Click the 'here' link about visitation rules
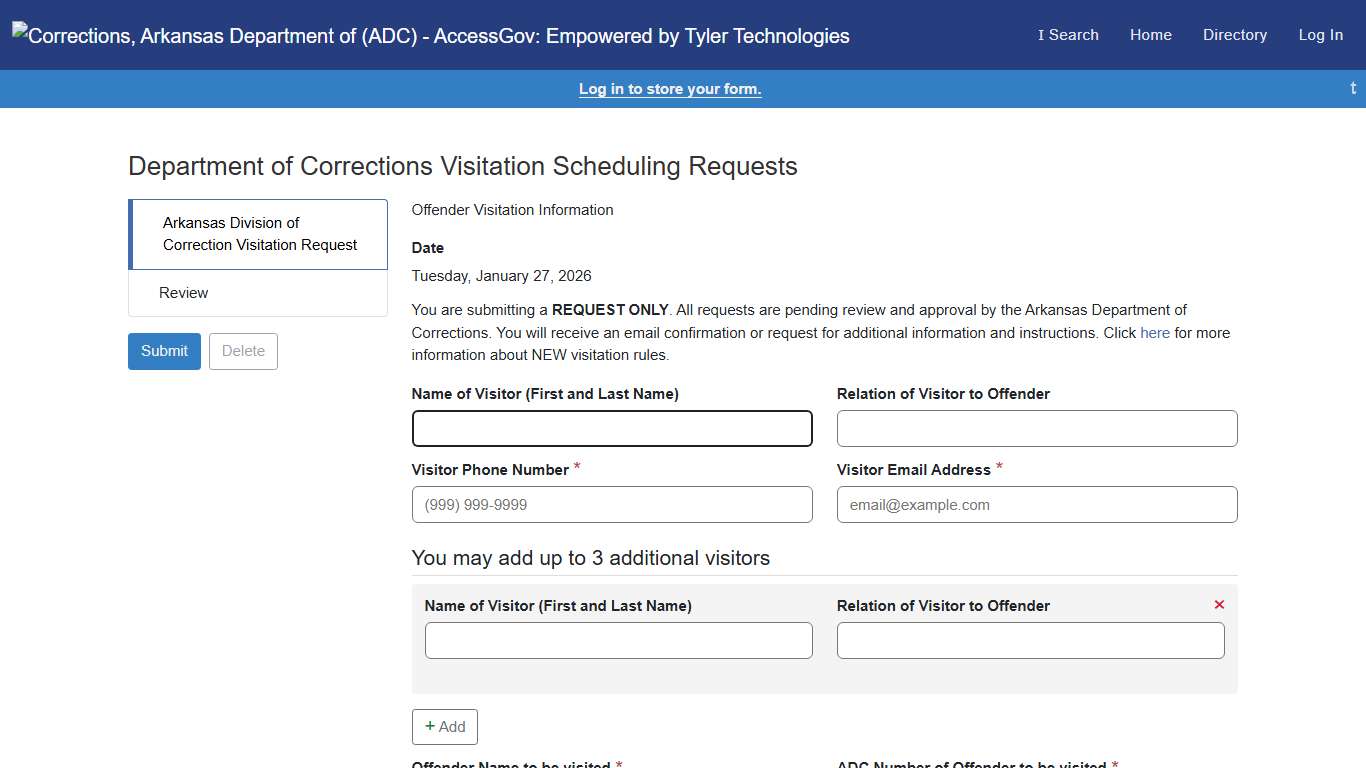The width and height of the screenshot is (1366, 768). coord(1154,332)
